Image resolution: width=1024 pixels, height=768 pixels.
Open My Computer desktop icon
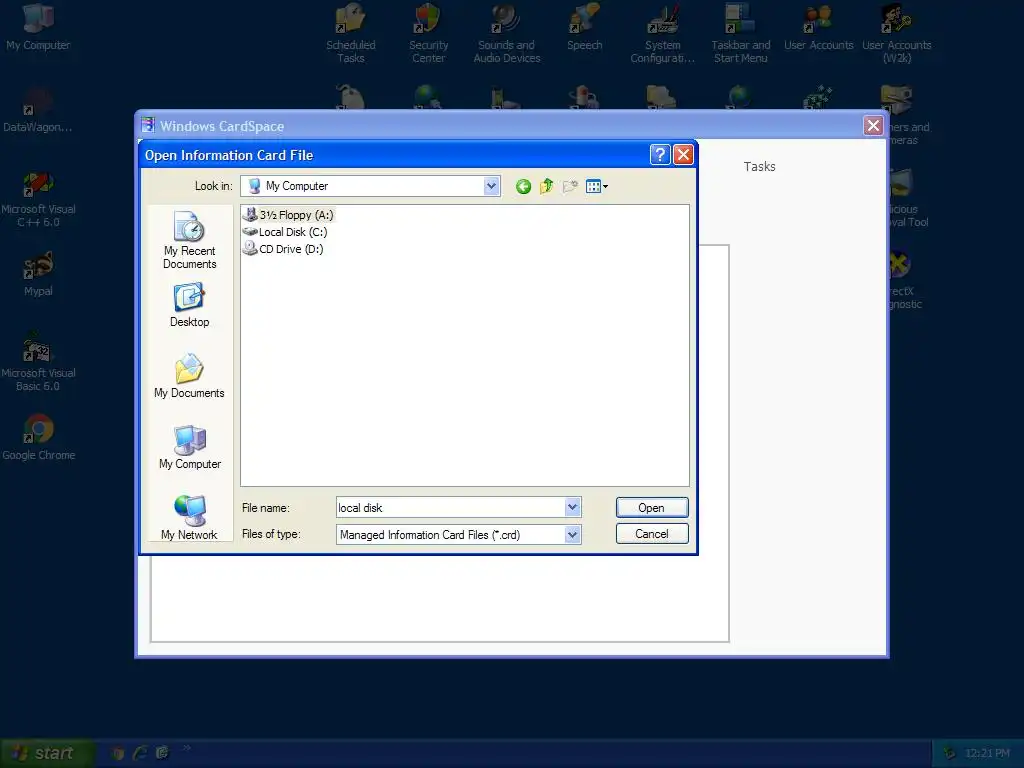pos(38,27)
